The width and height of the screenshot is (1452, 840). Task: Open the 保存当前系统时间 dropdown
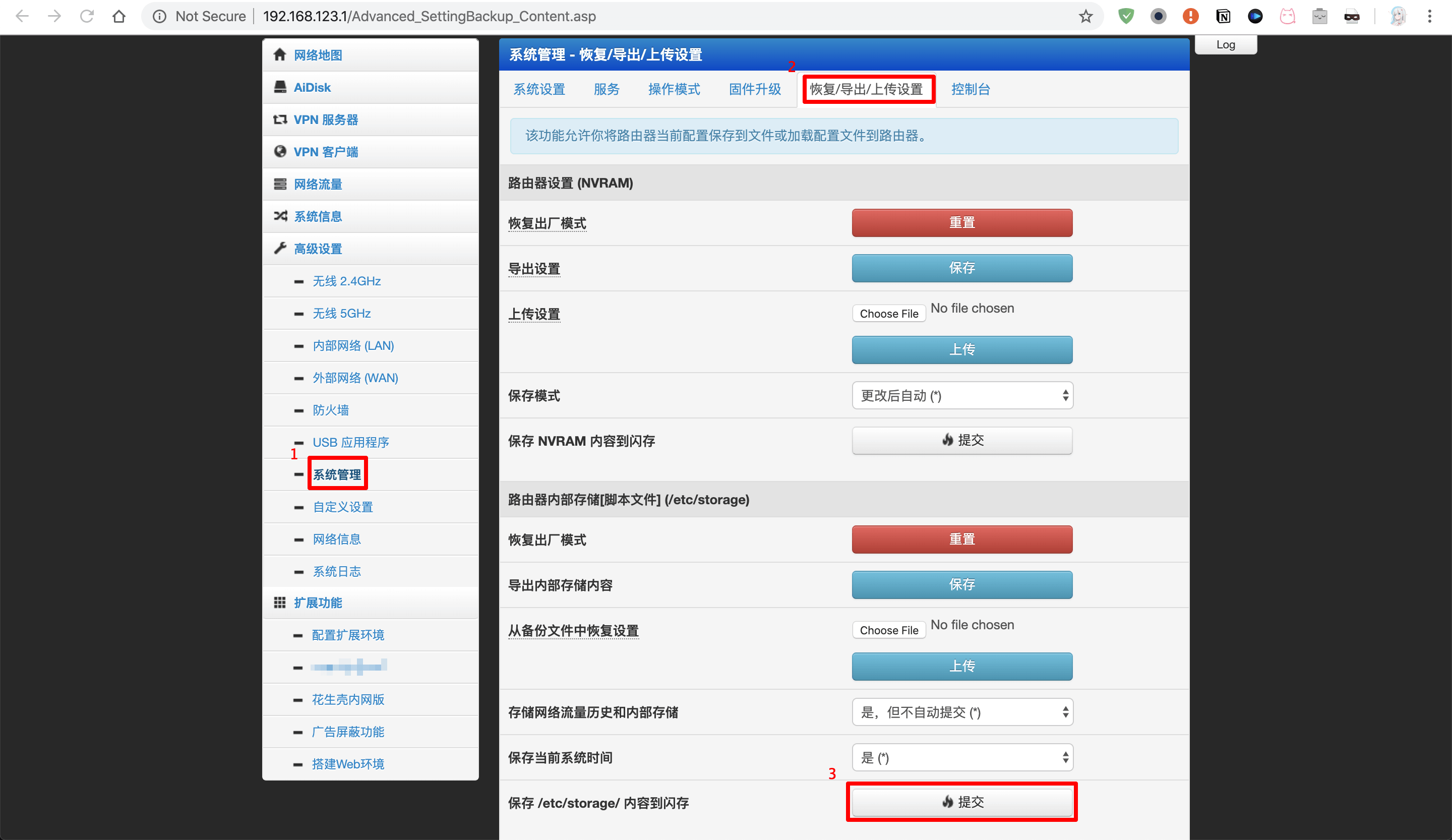point(961,758)
